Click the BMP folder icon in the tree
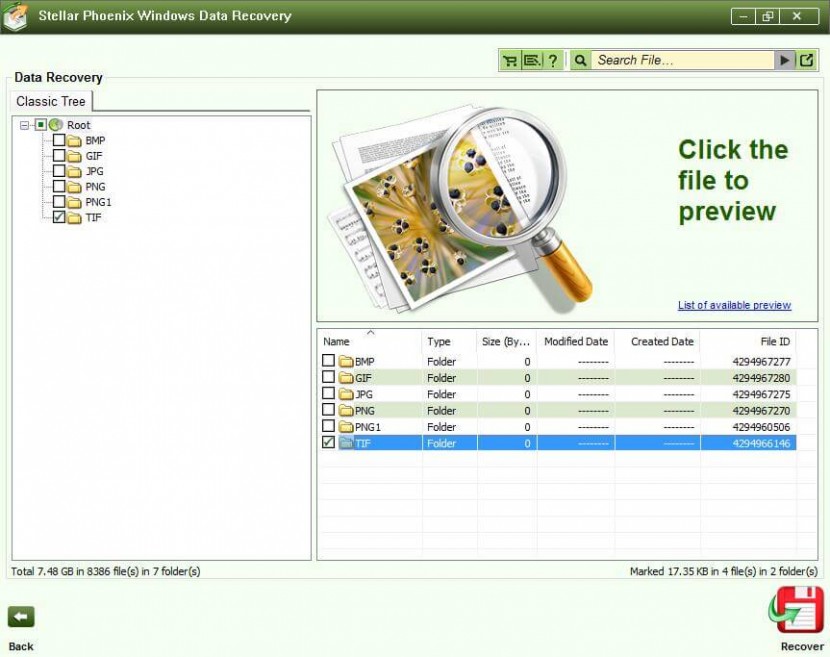830x657 pixels. 74,141
